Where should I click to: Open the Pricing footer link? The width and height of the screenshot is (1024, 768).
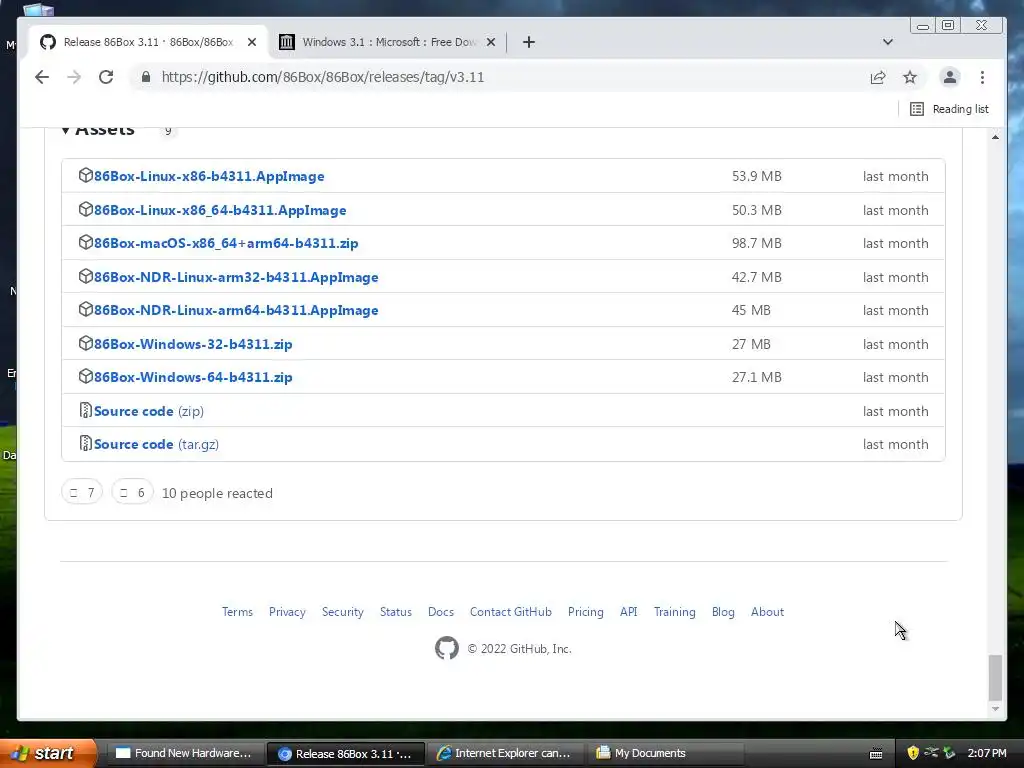tap(586, 612)
